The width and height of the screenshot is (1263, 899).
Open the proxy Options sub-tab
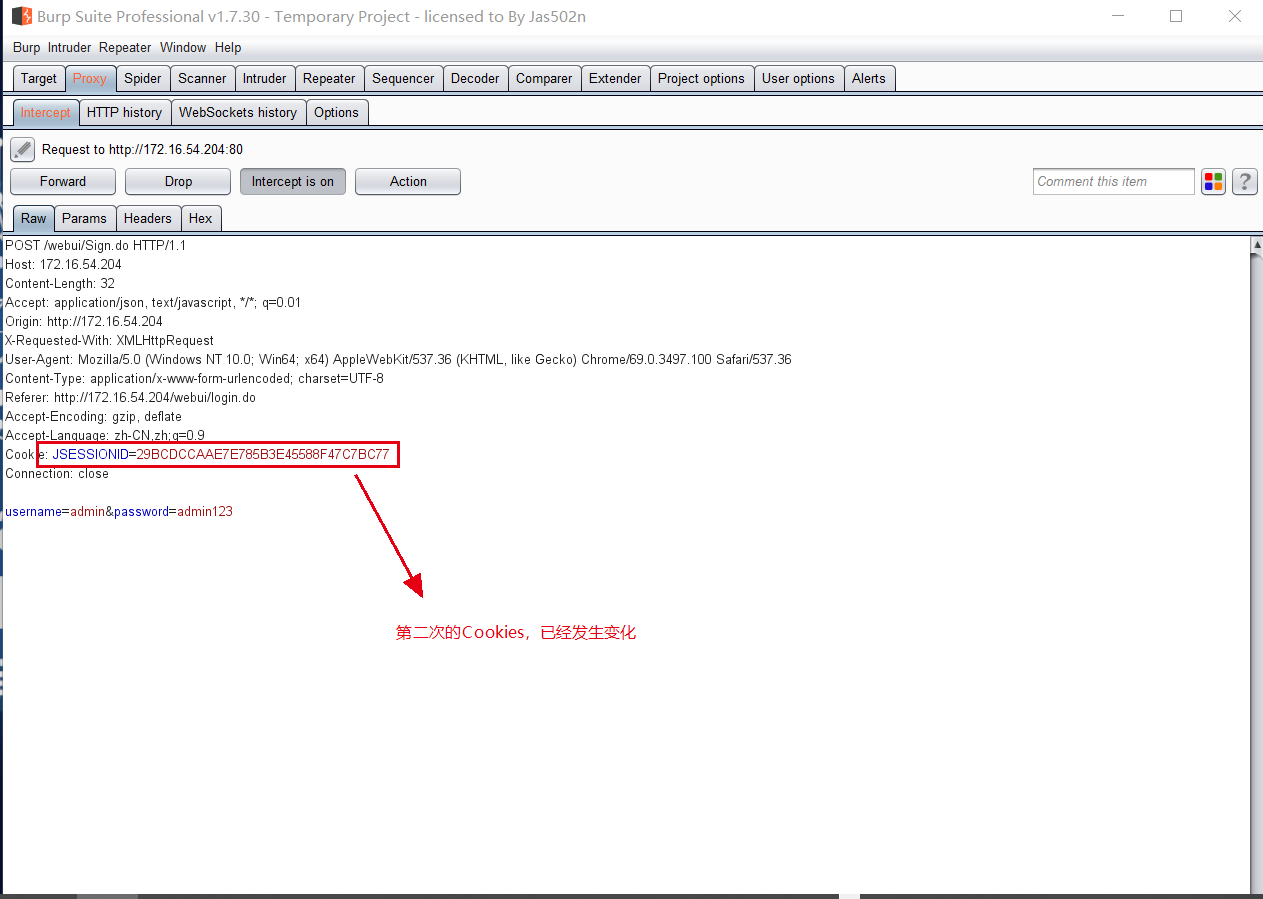pyautogui.click(x=336, y=112)
